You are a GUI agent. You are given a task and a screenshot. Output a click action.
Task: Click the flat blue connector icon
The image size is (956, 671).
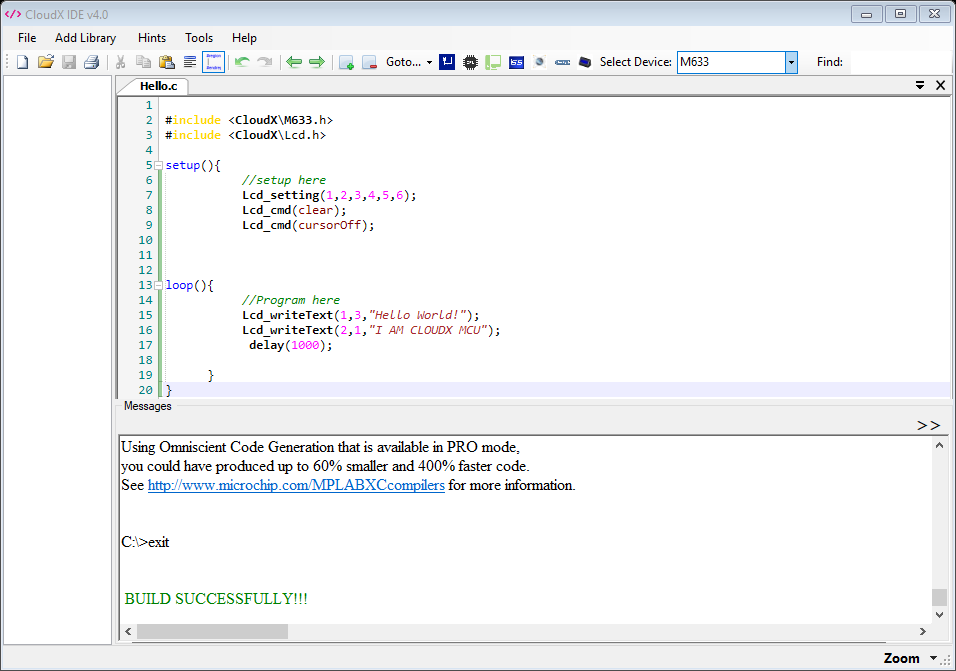click(x=562, y=62)
